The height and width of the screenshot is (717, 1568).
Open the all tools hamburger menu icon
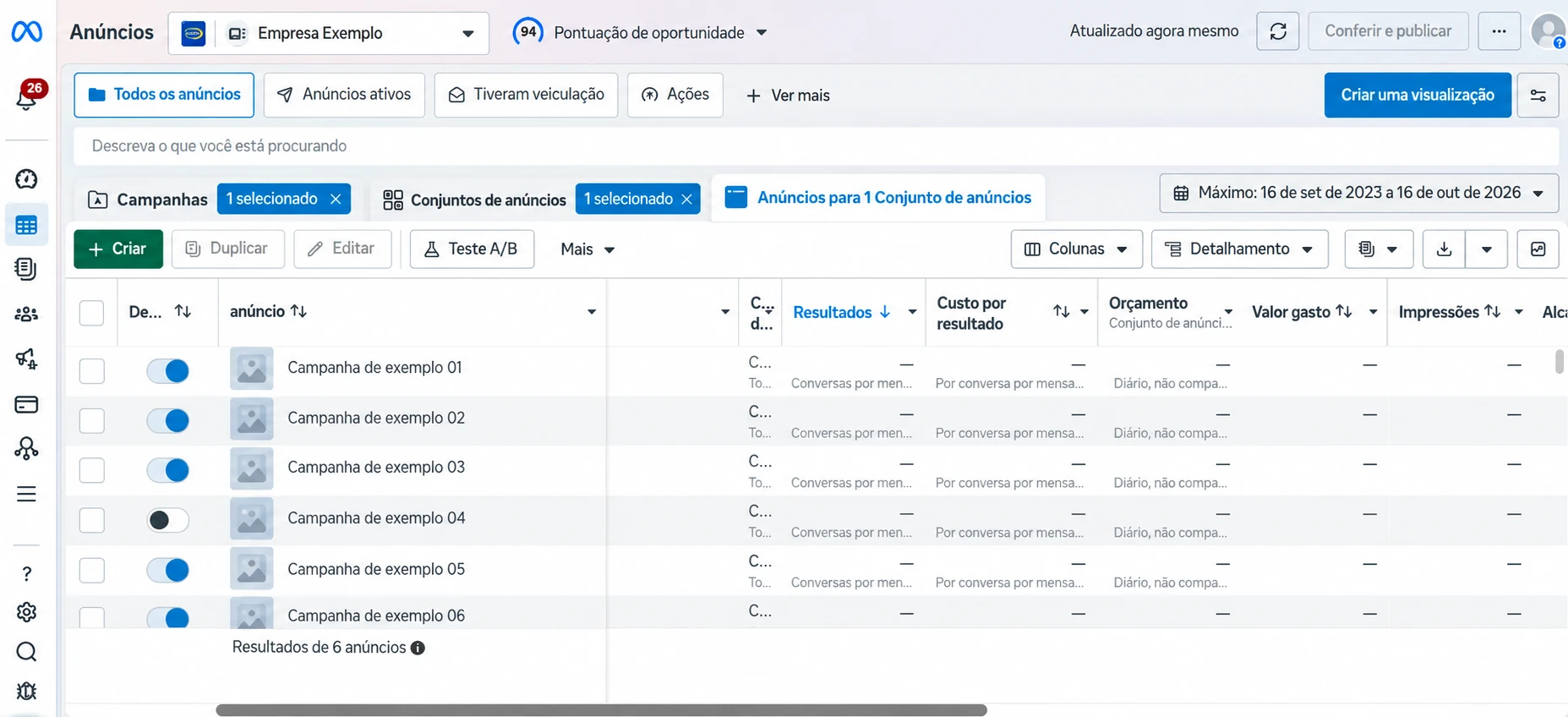point(26,494)
